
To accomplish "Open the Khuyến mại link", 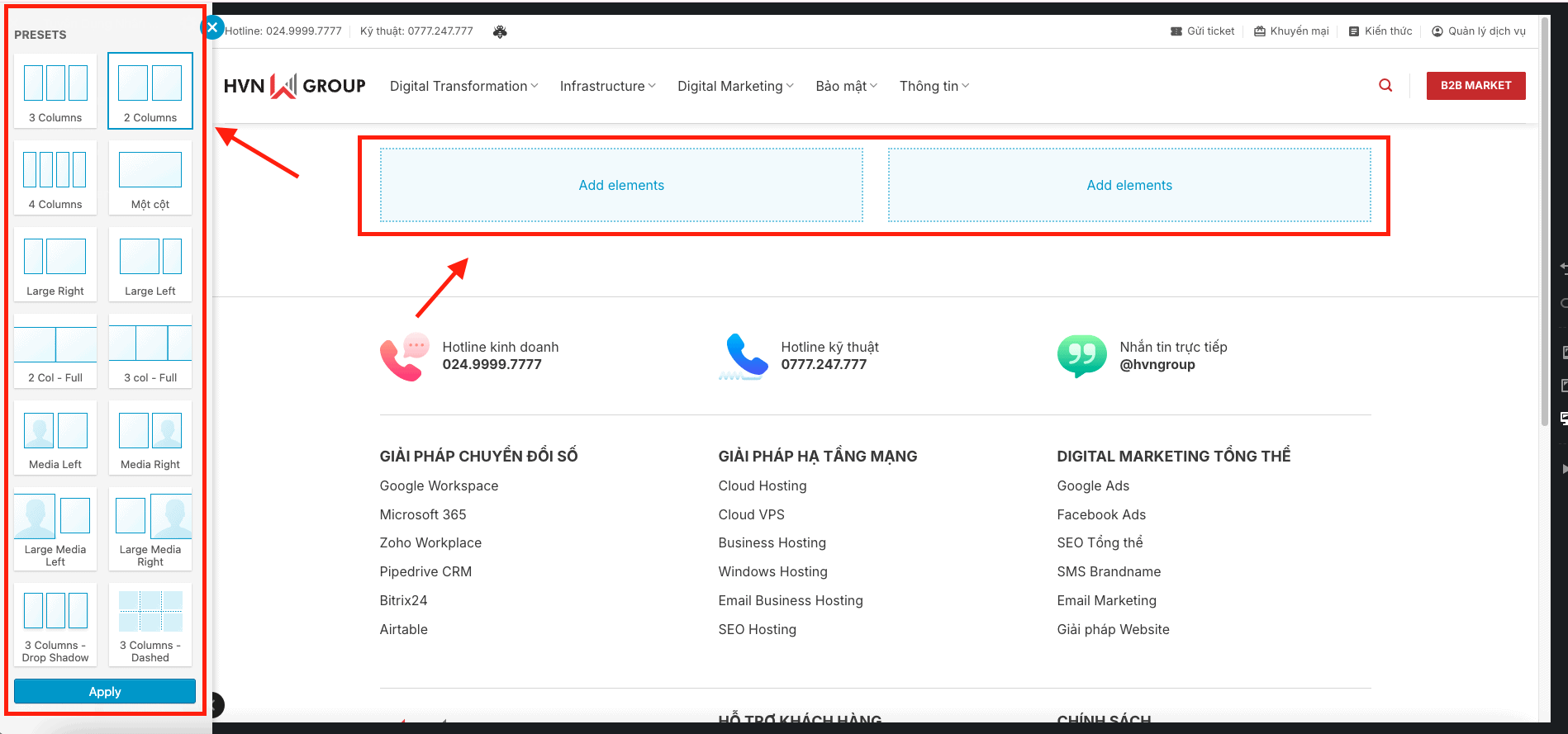I will coord(1291,31).
